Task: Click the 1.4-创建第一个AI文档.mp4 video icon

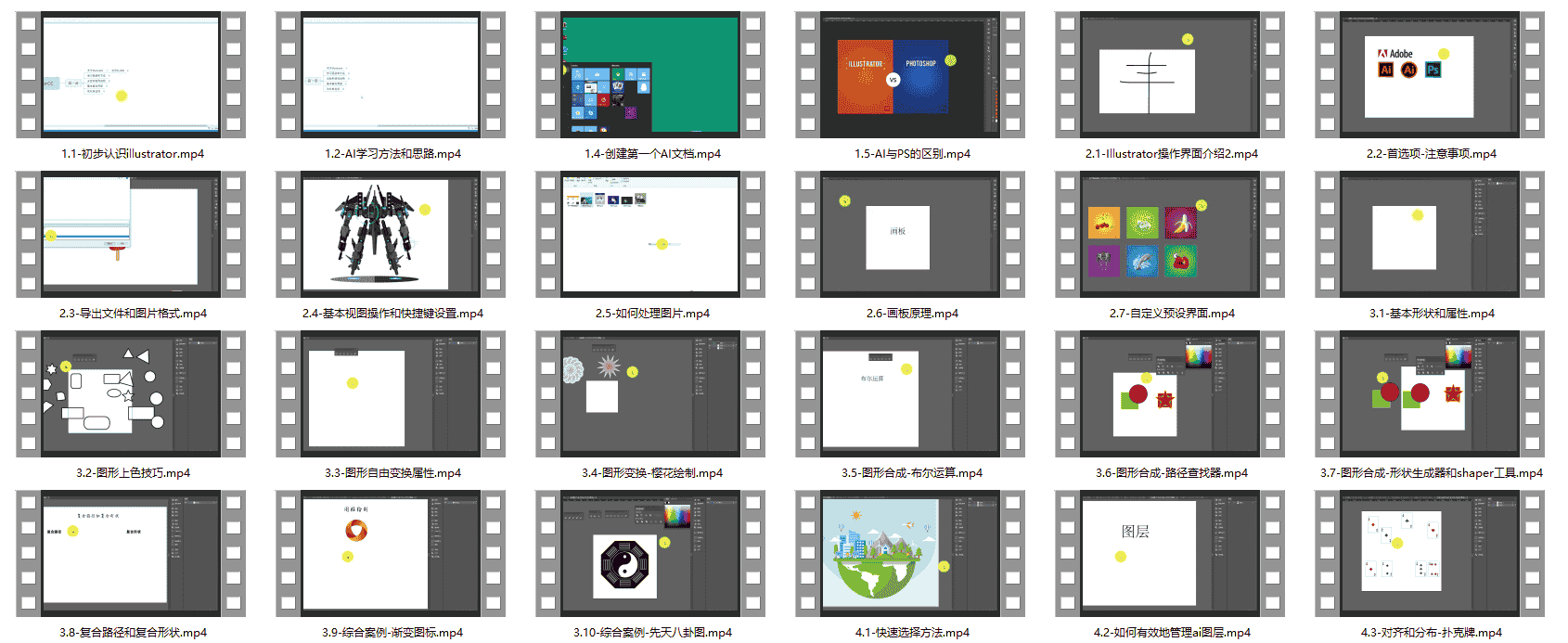Action: [650, 75]
